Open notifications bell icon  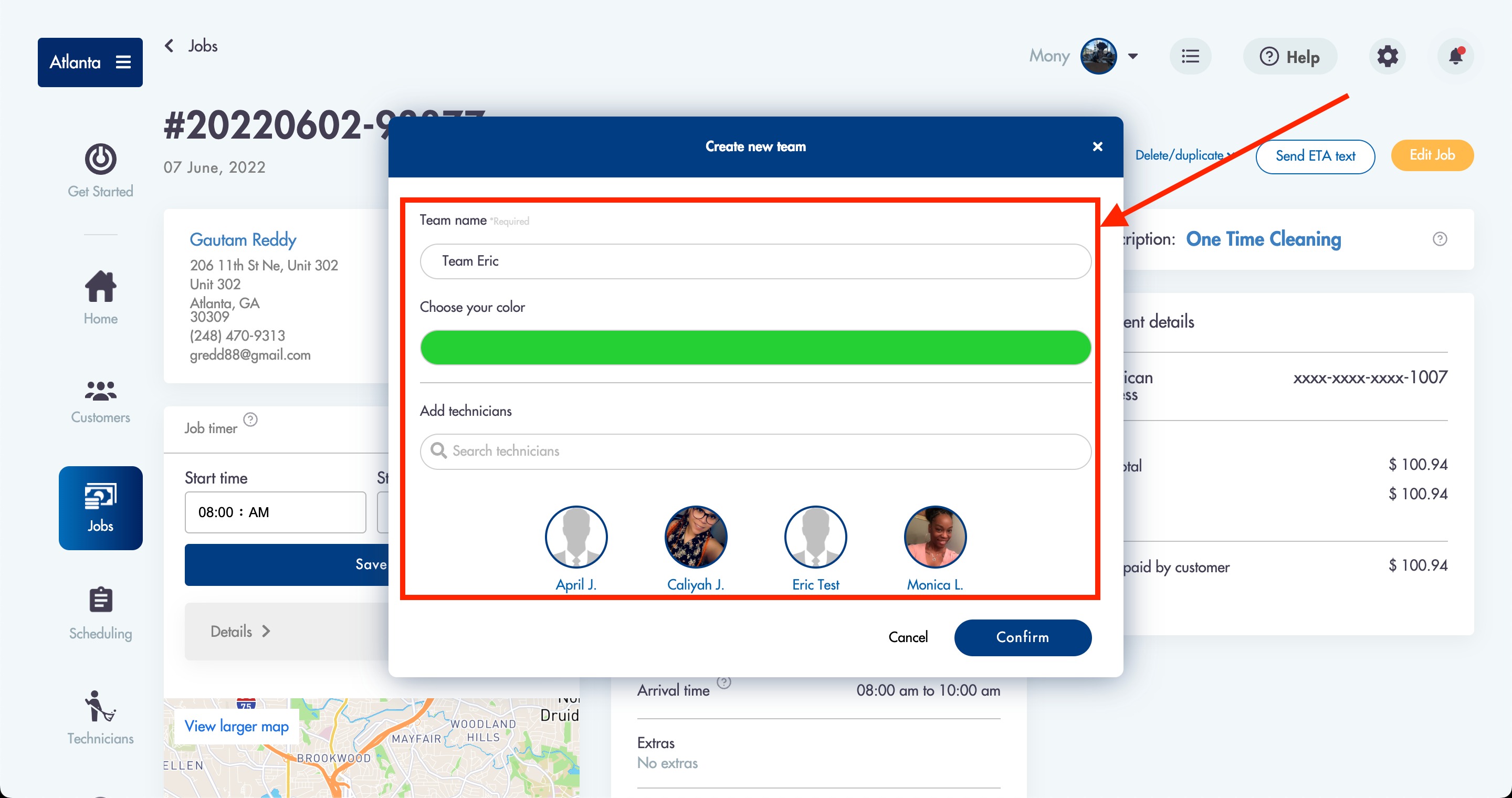pos(1456,56)
